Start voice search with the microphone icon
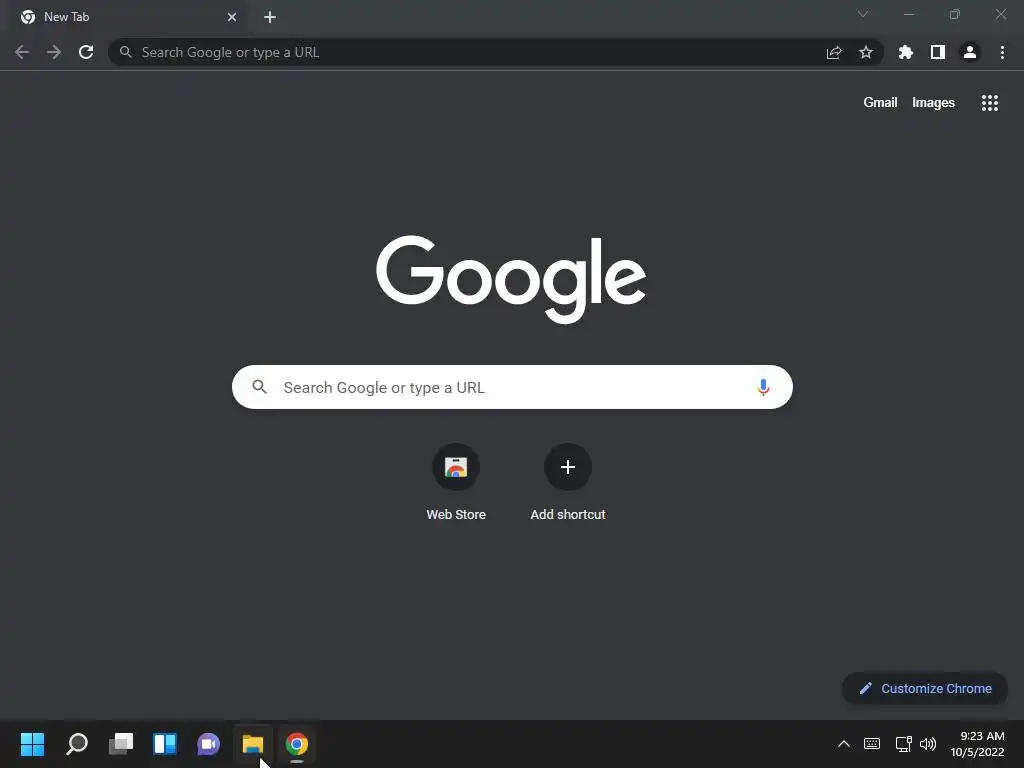 (x=763, y=387)
